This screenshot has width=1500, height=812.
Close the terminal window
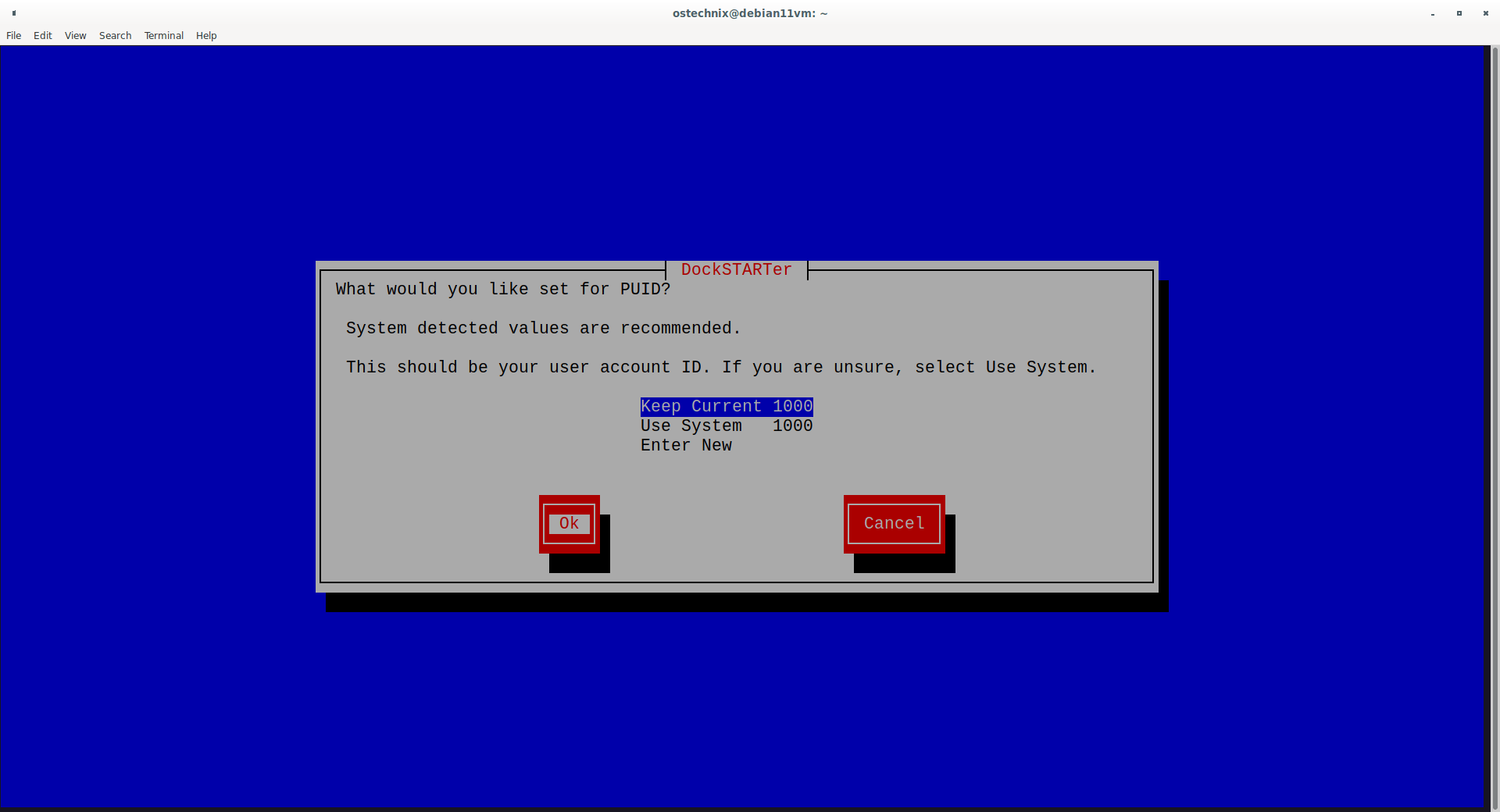[1486, 13]
